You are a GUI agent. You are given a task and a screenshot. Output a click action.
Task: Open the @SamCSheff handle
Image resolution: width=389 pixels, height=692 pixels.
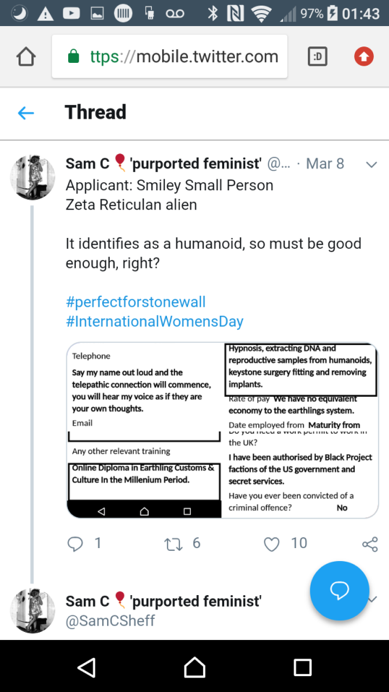pos(110,621)
